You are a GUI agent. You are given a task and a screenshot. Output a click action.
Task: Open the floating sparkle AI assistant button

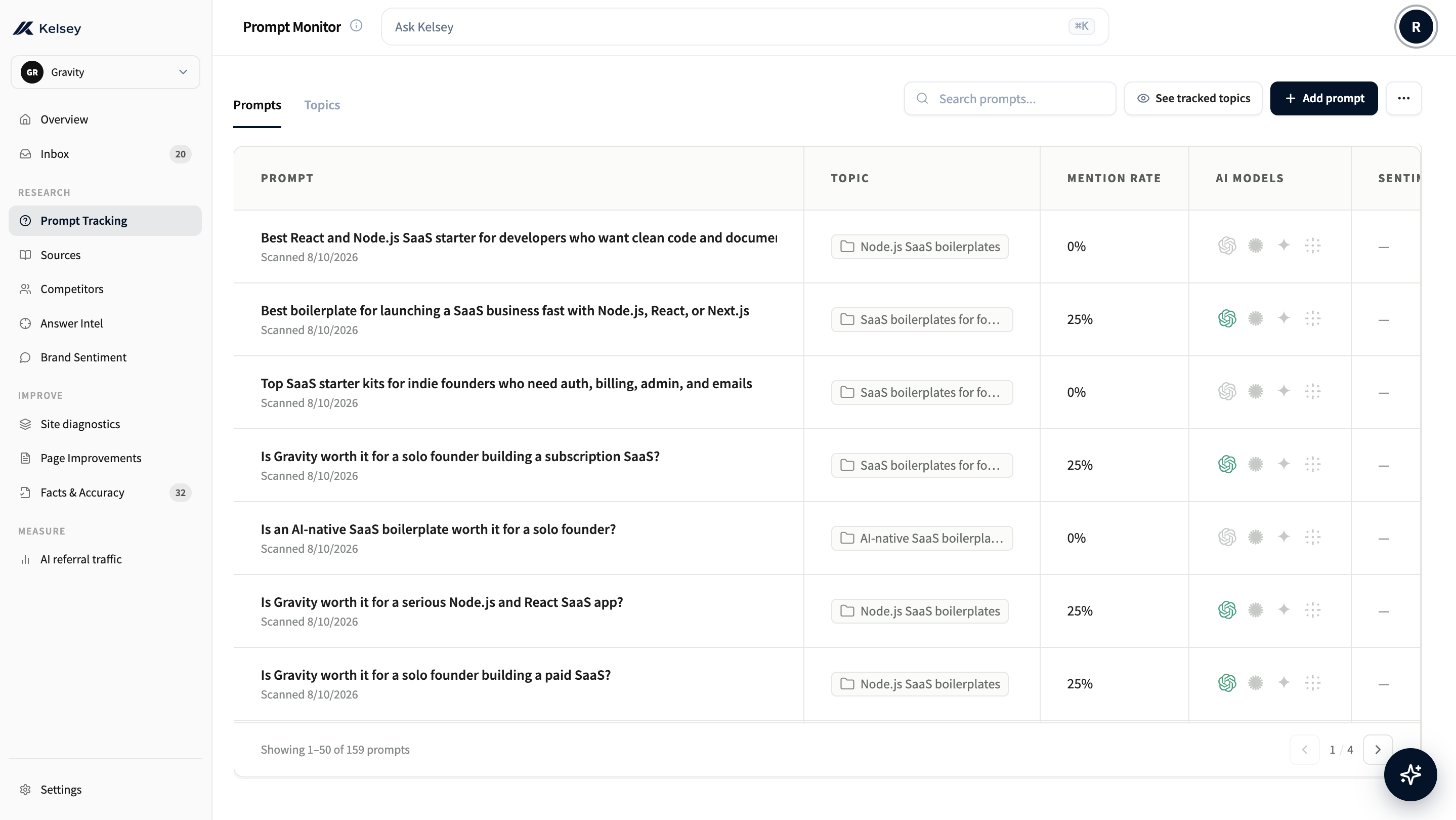pos(1410,775)
